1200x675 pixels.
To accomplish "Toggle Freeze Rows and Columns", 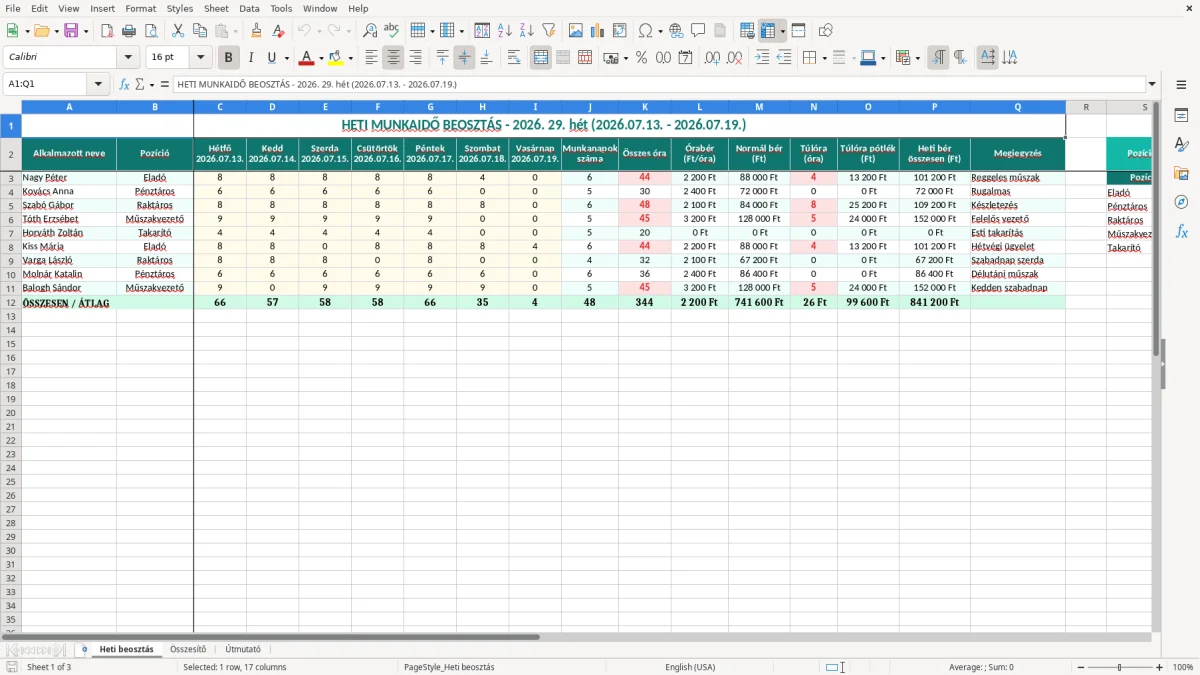I will tap(768, 31).
